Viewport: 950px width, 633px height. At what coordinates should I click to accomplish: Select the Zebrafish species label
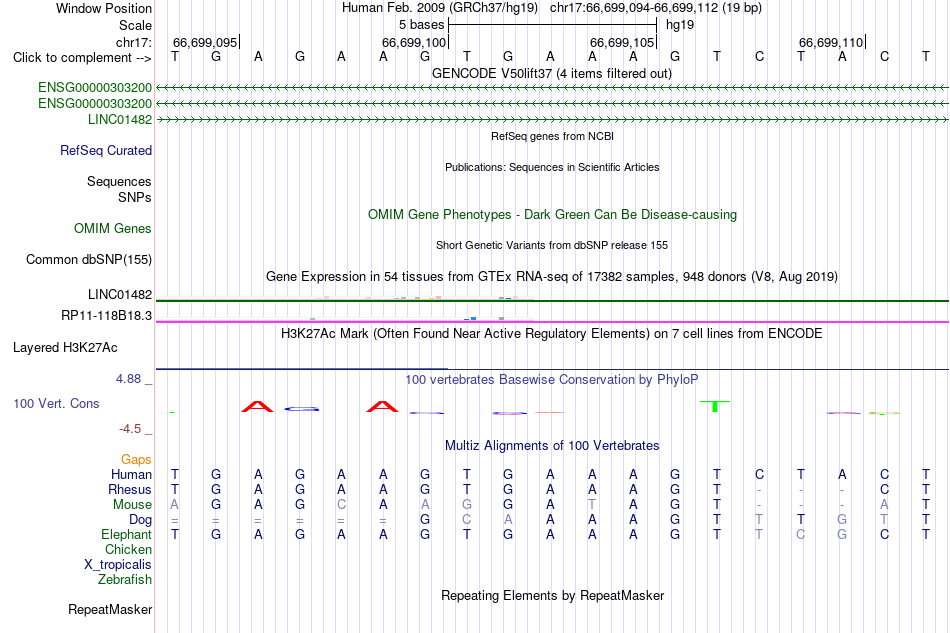[125, 580]
